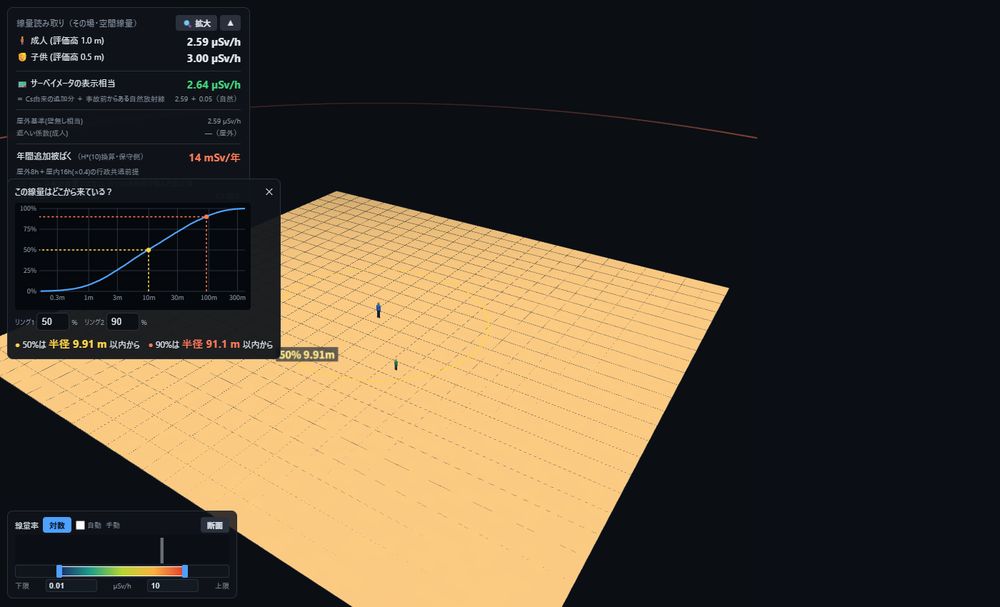Click the 2.64 µSv/h survey meter value
This screenshot has width=1000, height=607.
pos(214,85)
